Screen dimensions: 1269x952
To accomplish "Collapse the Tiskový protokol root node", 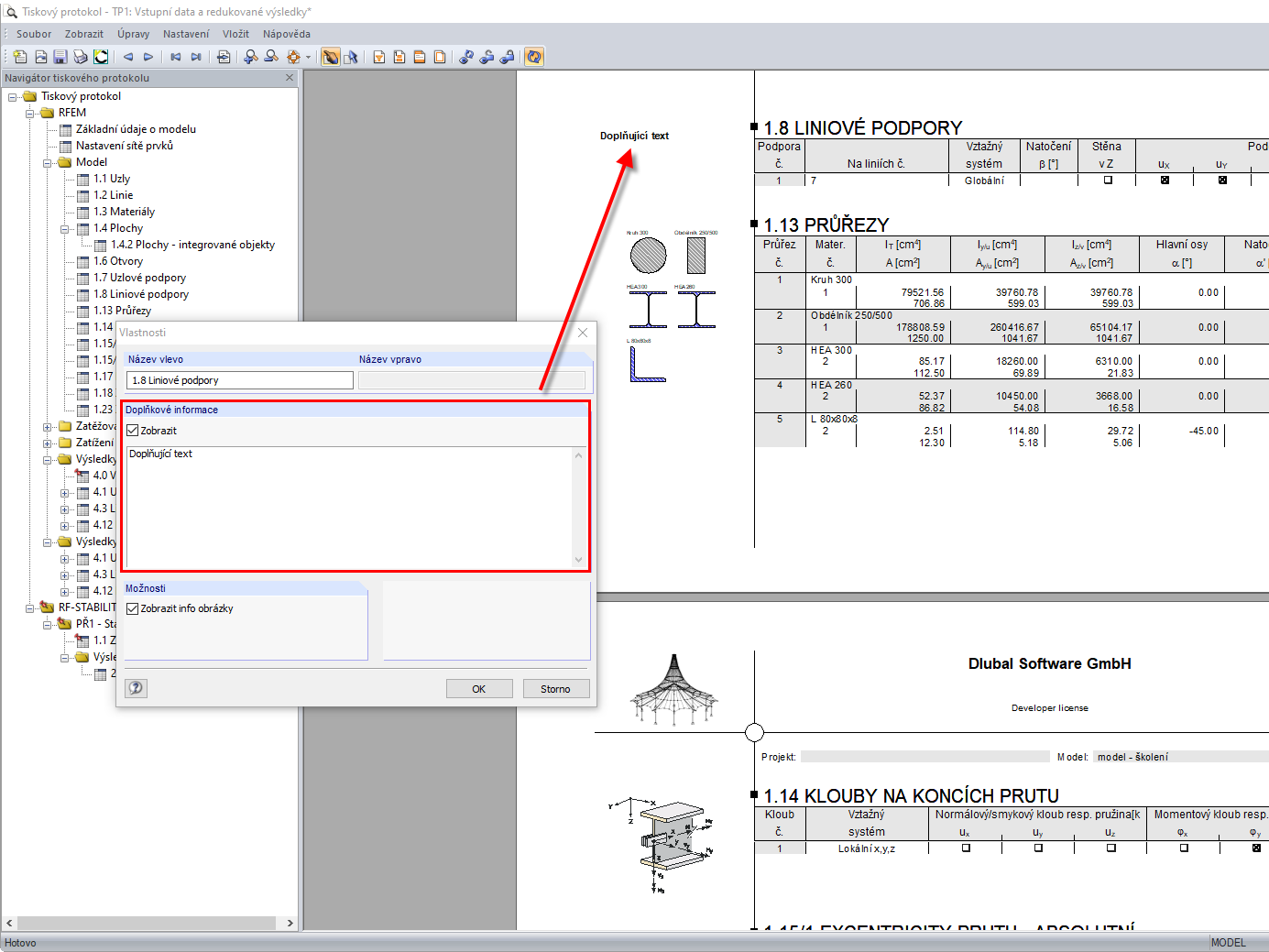I will [13, 96].
